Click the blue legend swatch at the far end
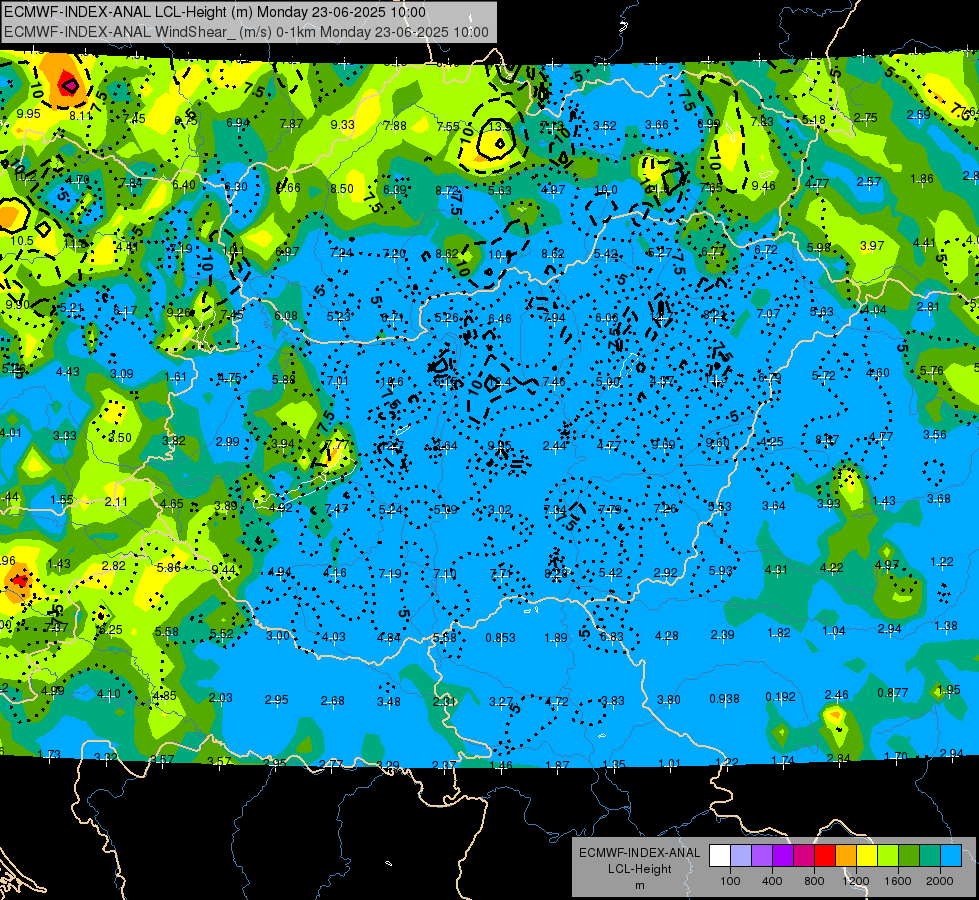 click(950, 855)
